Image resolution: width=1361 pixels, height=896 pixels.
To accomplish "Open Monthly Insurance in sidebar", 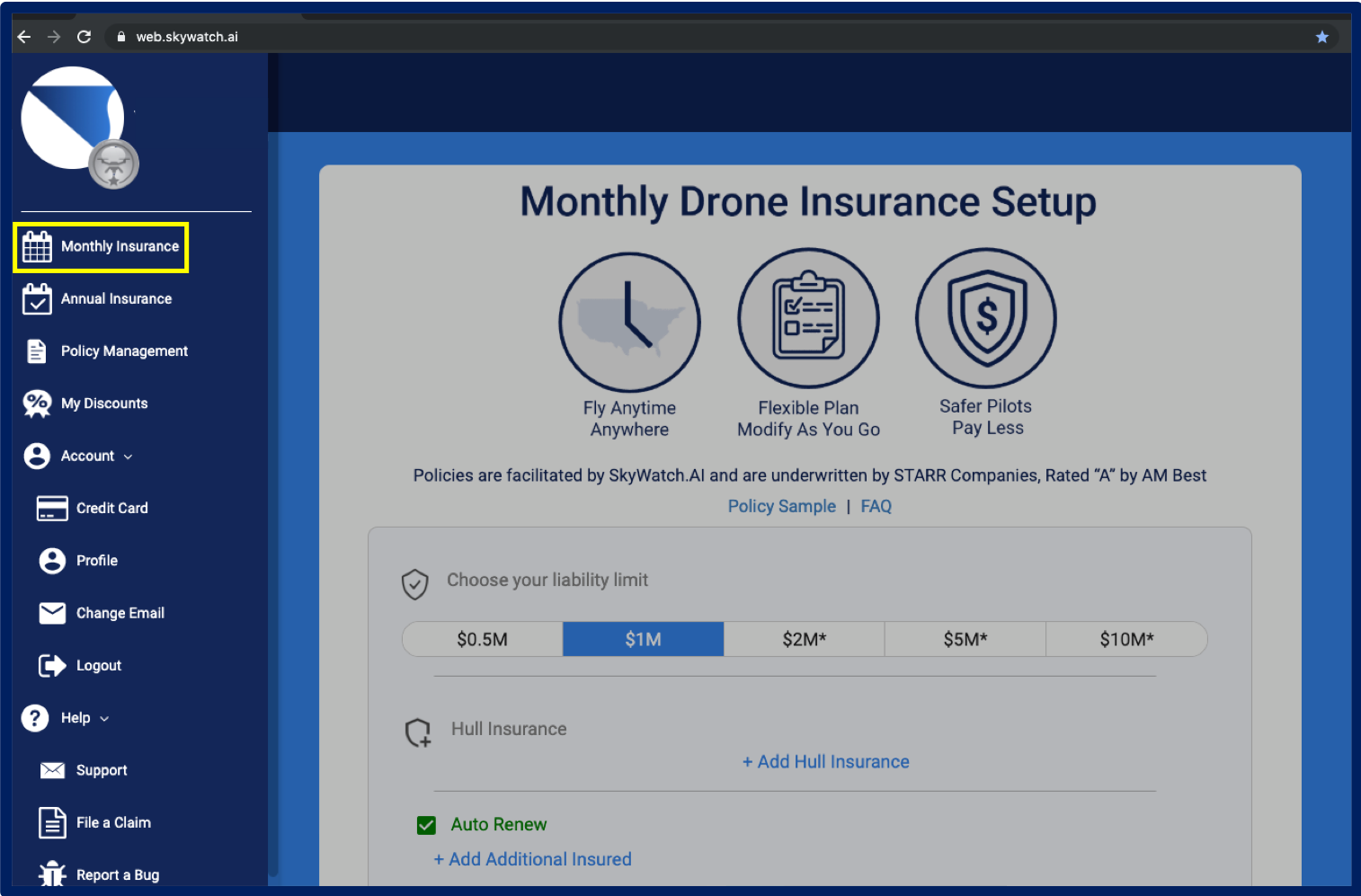I will click(120, 246).
